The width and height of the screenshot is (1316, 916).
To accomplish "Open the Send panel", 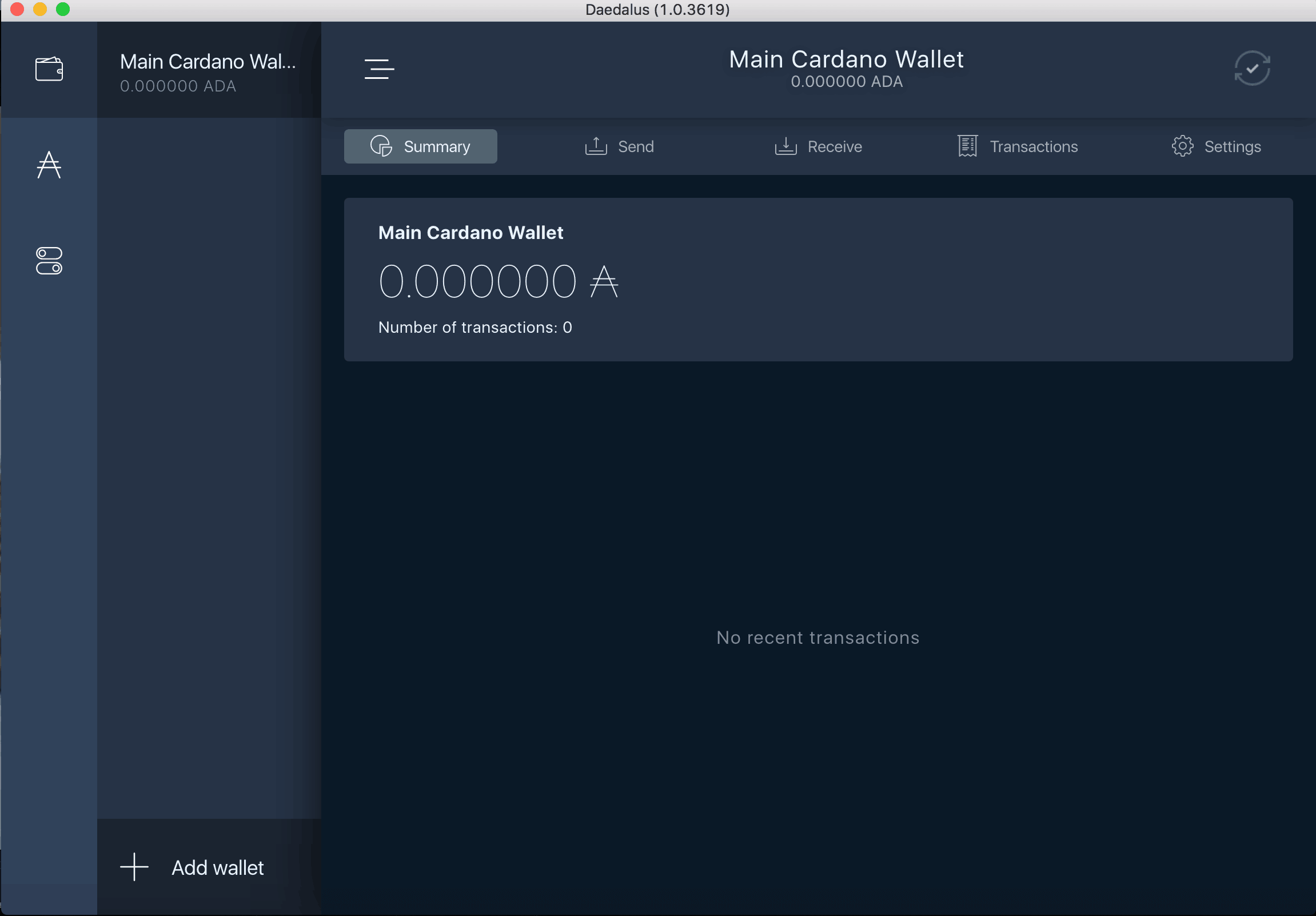I will pos(620,146).
